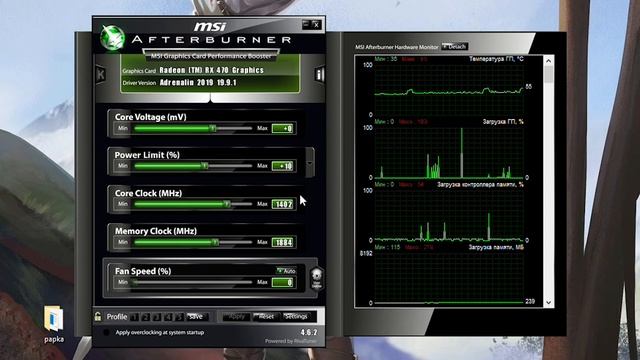Open the Settings dialog

coord(297,317)
